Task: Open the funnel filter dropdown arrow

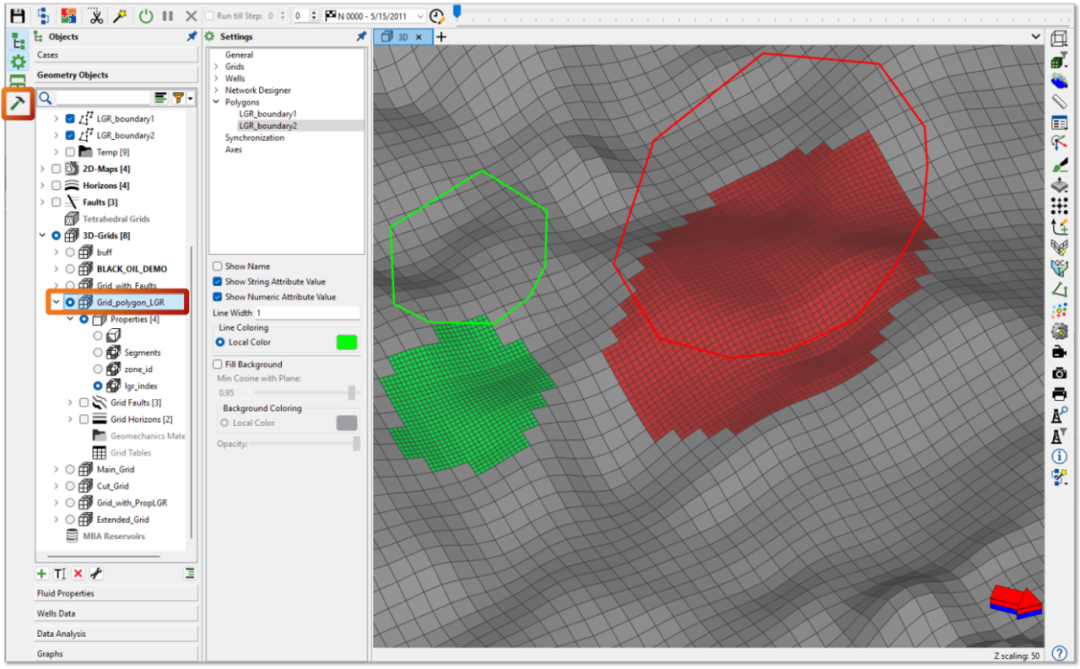Action: click(191, 99)
